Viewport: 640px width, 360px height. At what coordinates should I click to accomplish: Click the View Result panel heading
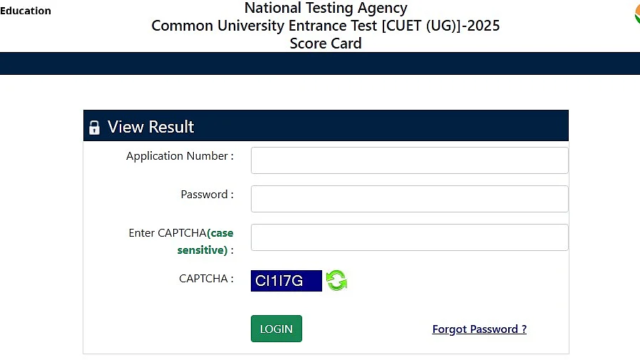point(151,127)
